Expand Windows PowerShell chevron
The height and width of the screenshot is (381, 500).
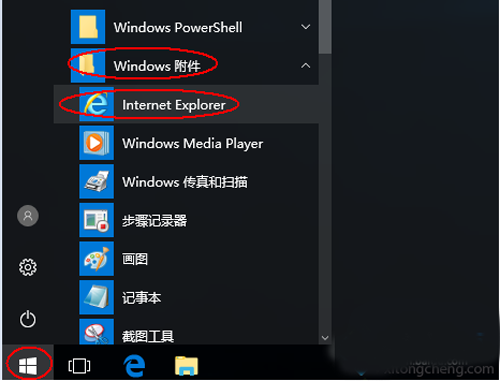coord(306,27)
